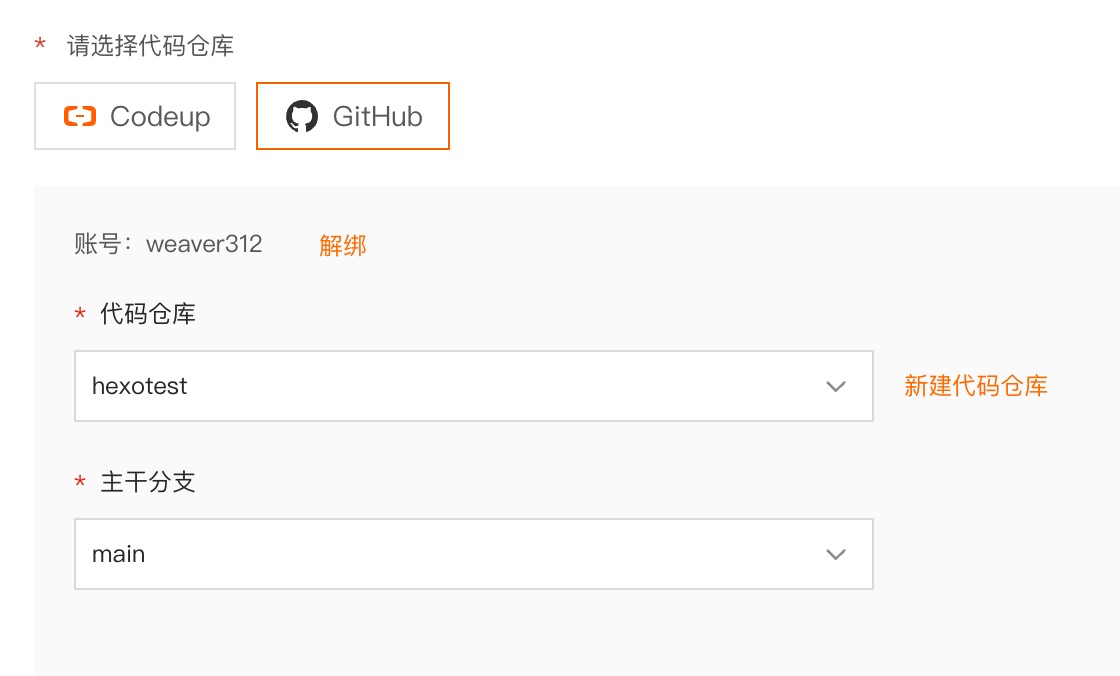This screenshot has height=676, width=1120.
Task: Open the 主干分支 branch dropdown
Action: pos(473,554)
